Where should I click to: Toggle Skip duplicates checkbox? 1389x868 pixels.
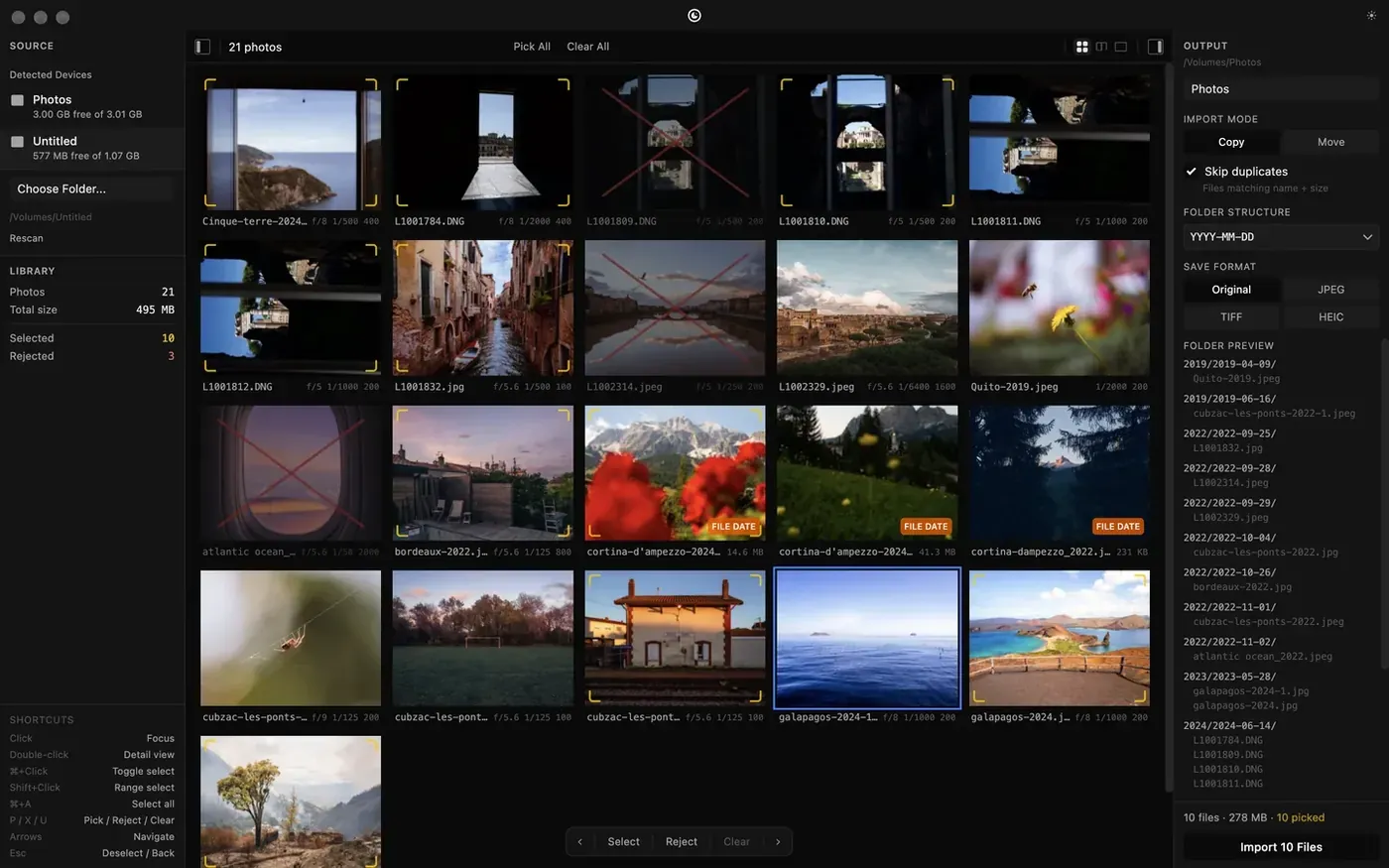pos(1192,172)
